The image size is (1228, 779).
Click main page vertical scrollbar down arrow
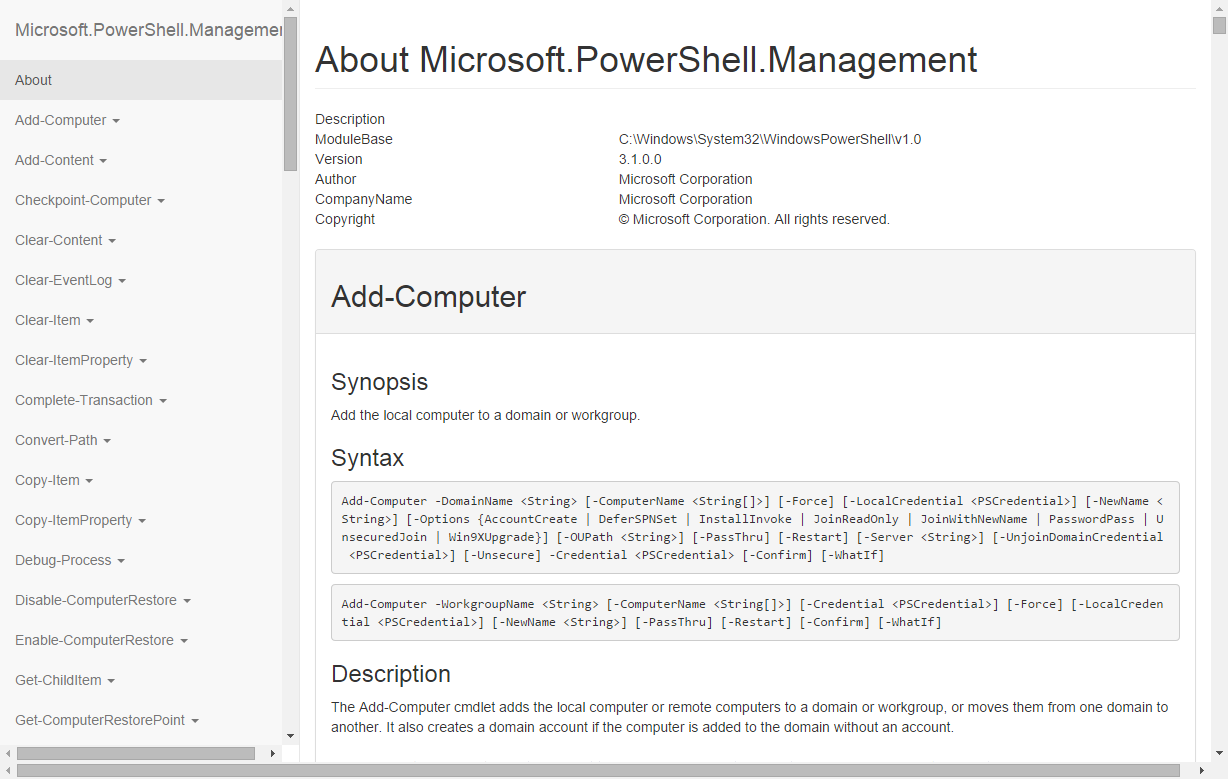tap(1219, 753)
